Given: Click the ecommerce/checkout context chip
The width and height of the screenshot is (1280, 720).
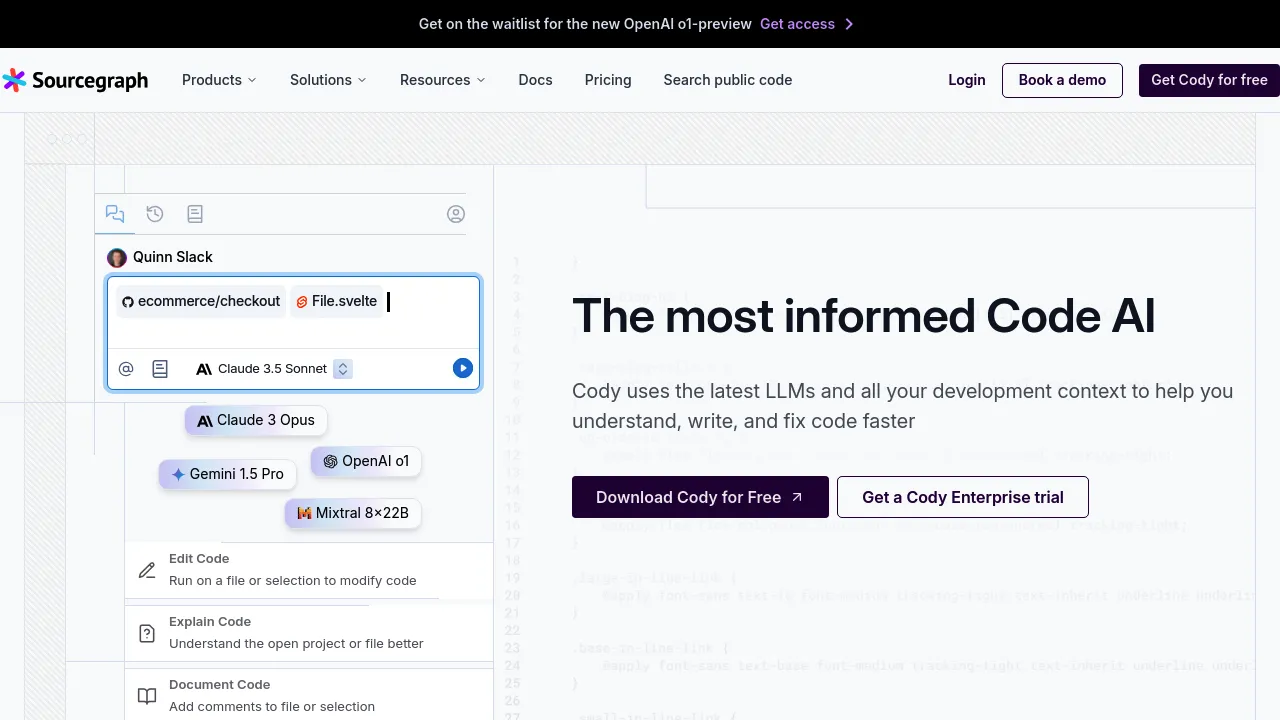Looking at the screenshot, I should tap(200, 302).
